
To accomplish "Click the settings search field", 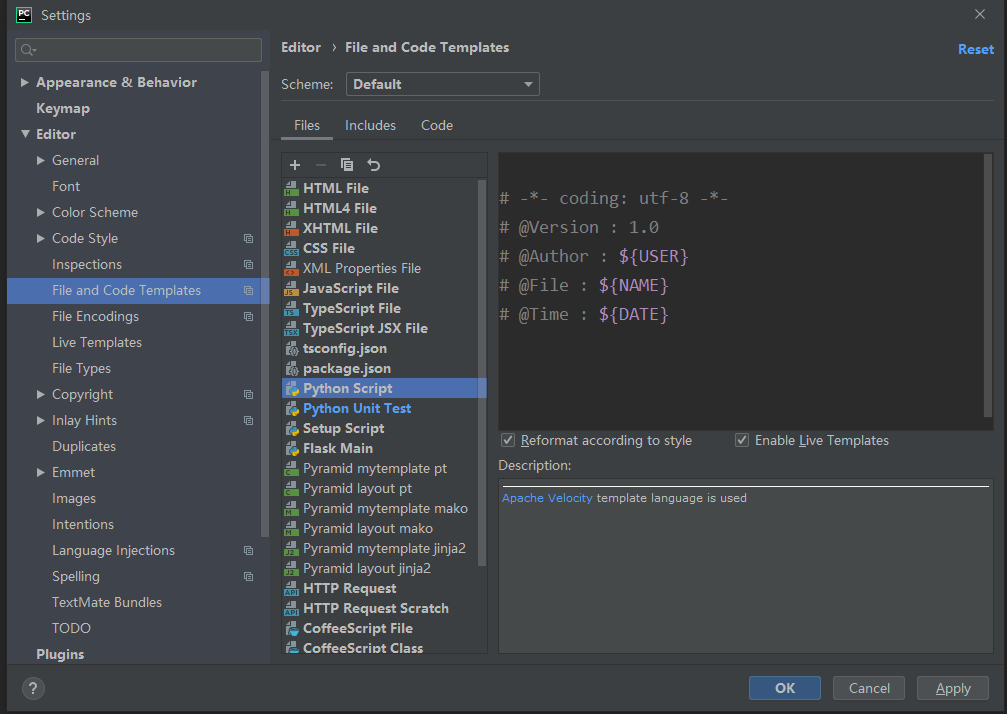I will 138,50.
